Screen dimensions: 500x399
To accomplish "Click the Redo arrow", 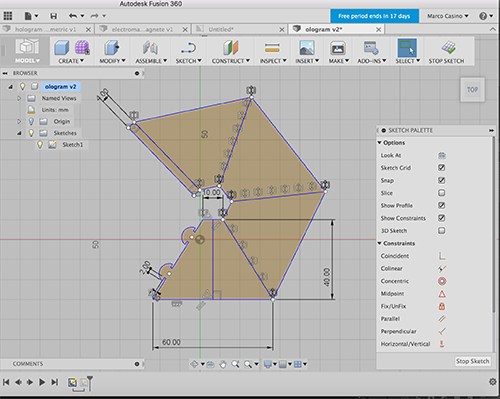I will point(95,16).
